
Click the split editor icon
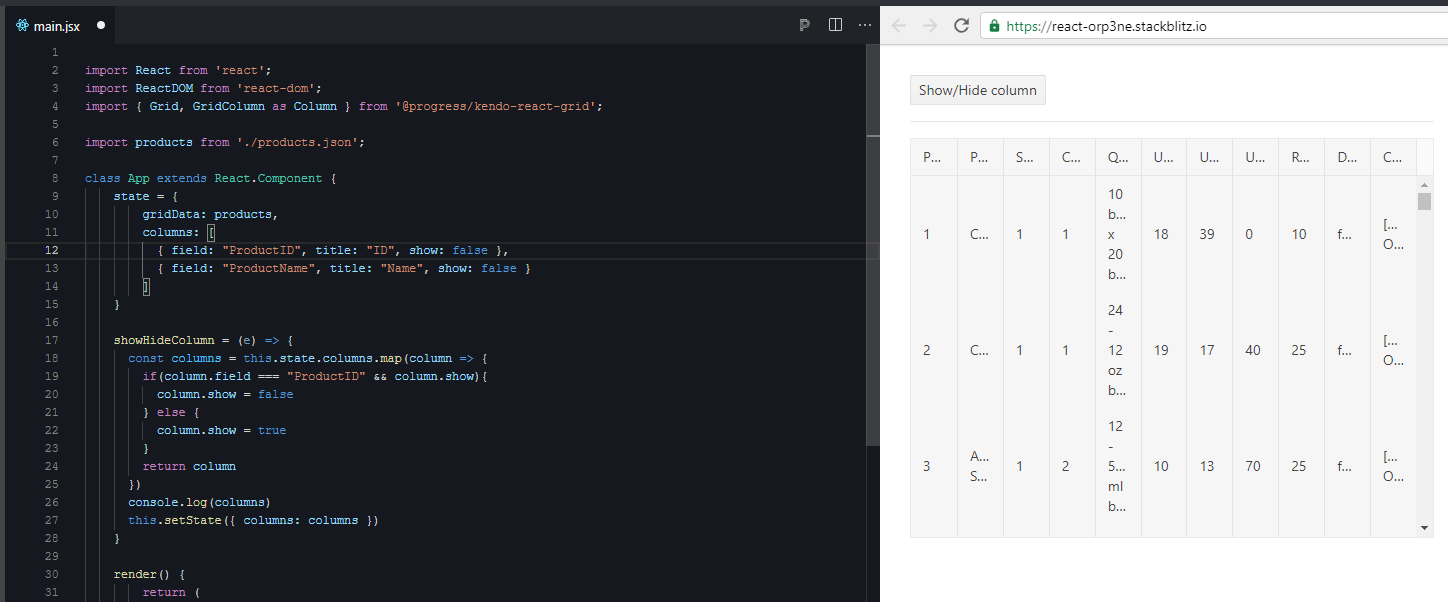836,25
